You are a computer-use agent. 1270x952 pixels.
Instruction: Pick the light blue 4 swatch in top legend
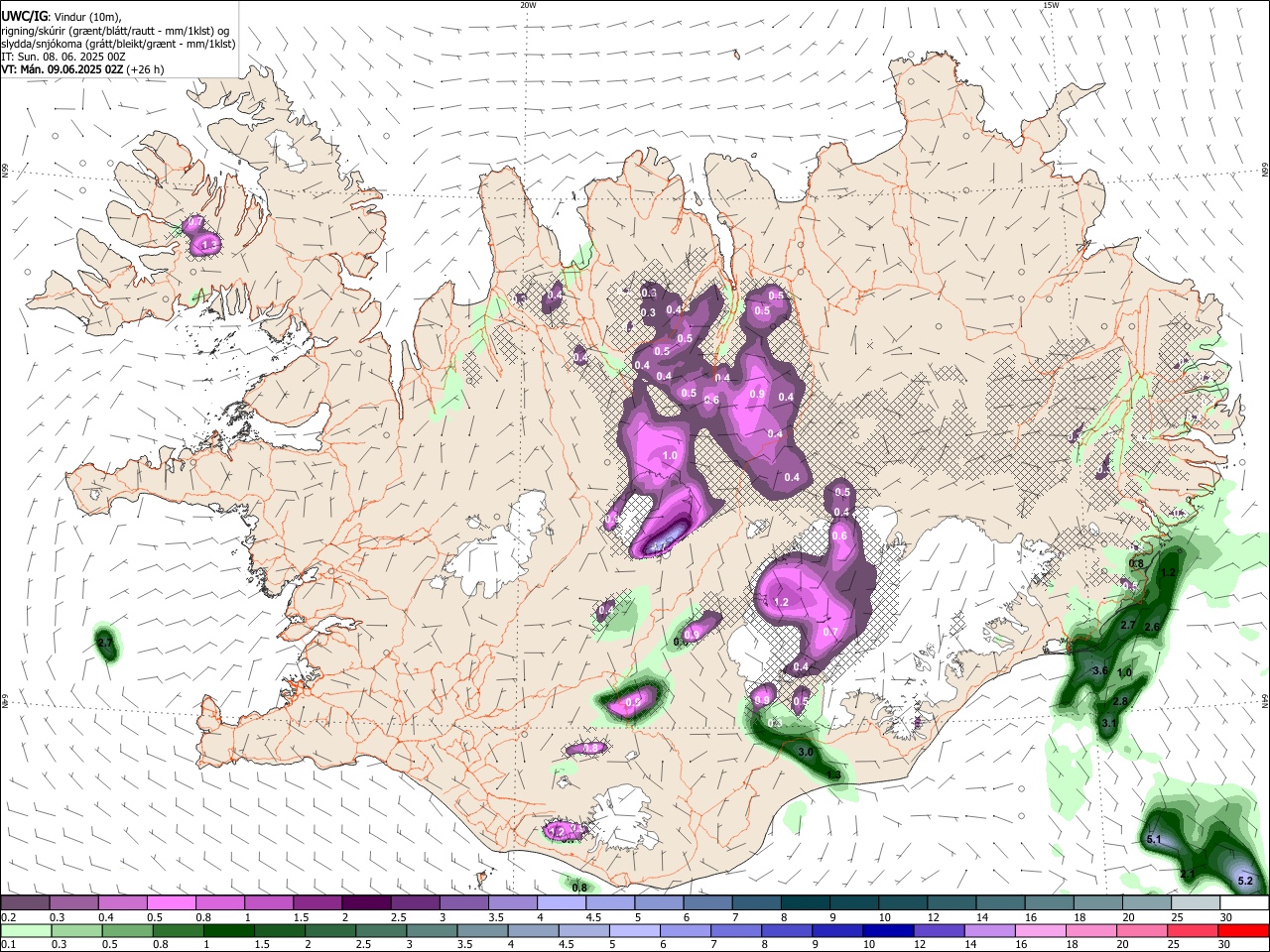tap(562, 903)
